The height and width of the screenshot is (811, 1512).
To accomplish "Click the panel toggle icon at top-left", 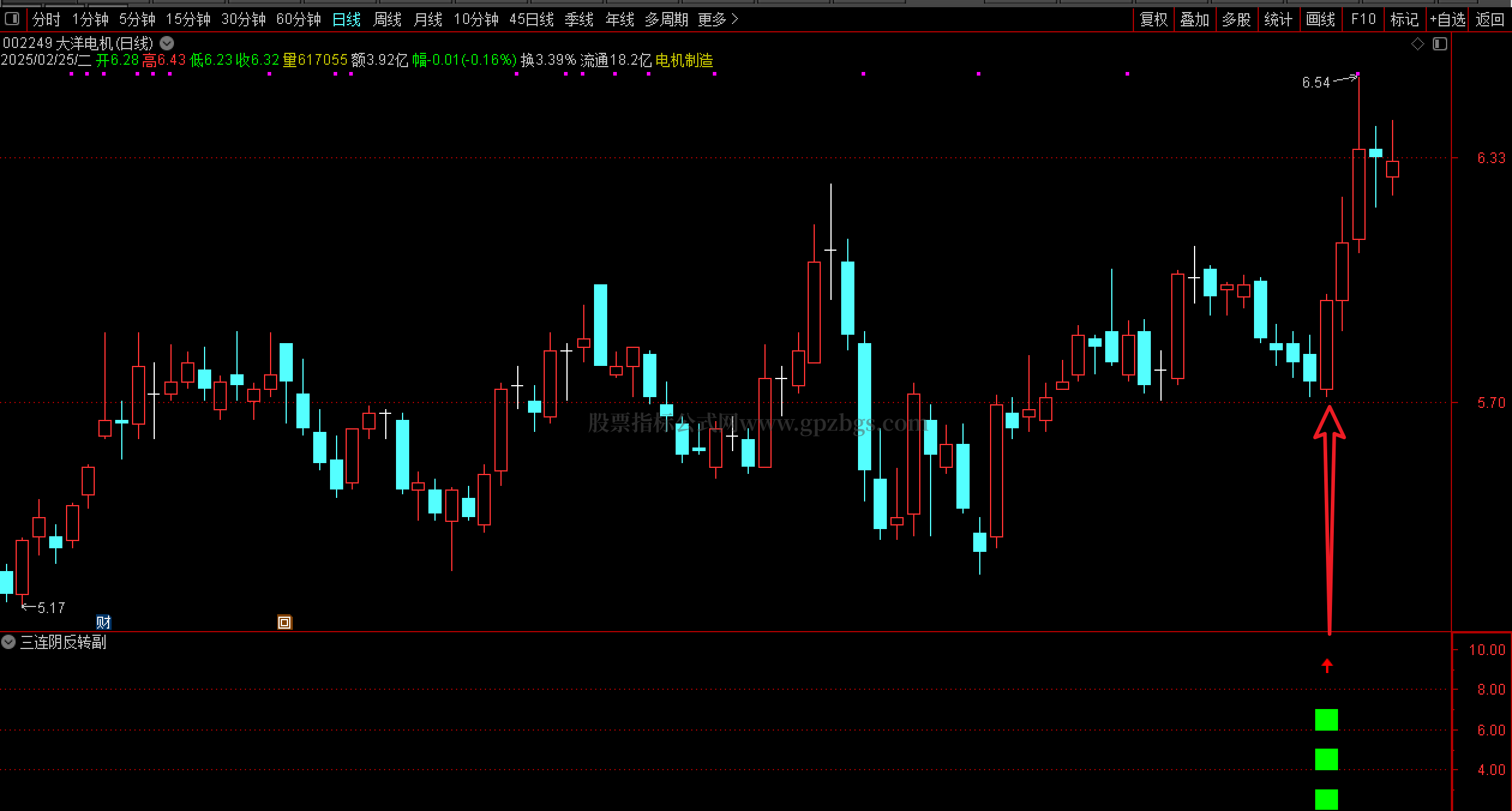I will click(x=12, y=19).
